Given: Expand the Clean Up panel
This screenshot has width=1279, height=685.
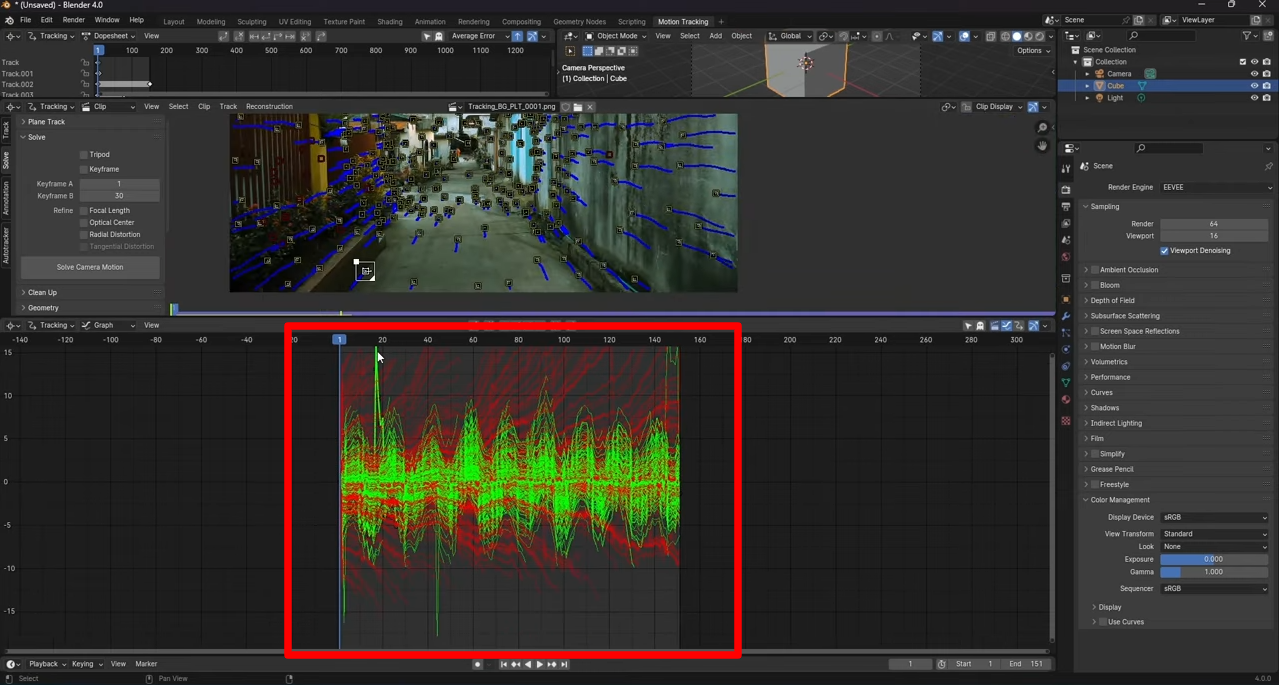Looking at the screenshot, I should (x=40, y=293).
